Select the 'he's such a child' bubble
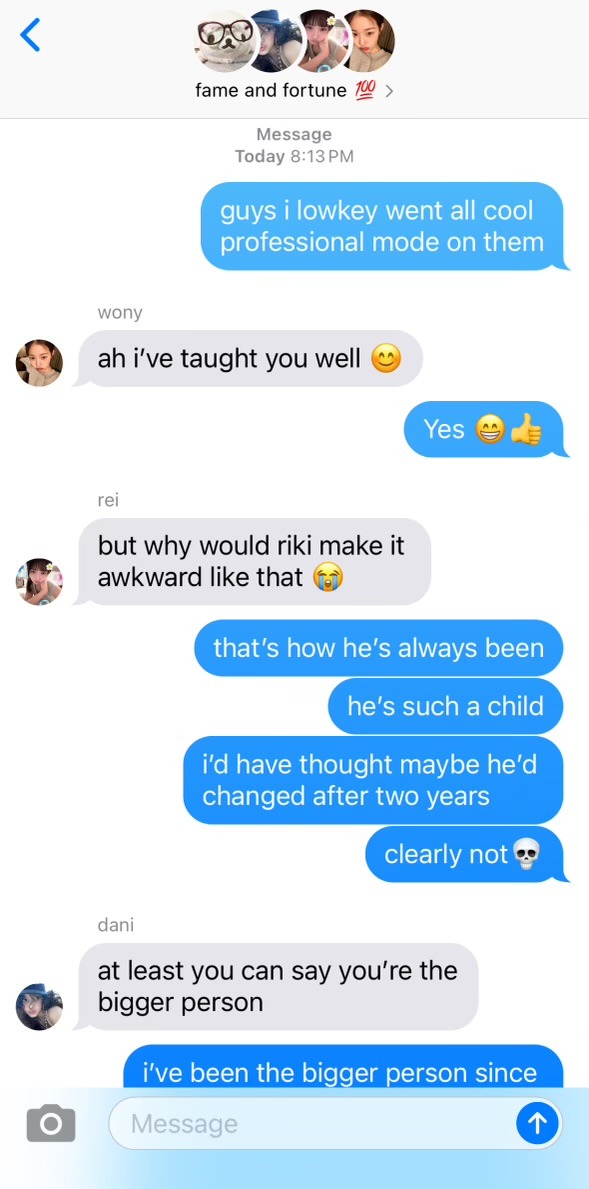This screenshot has width=589, height=1189. pos(447,706)
